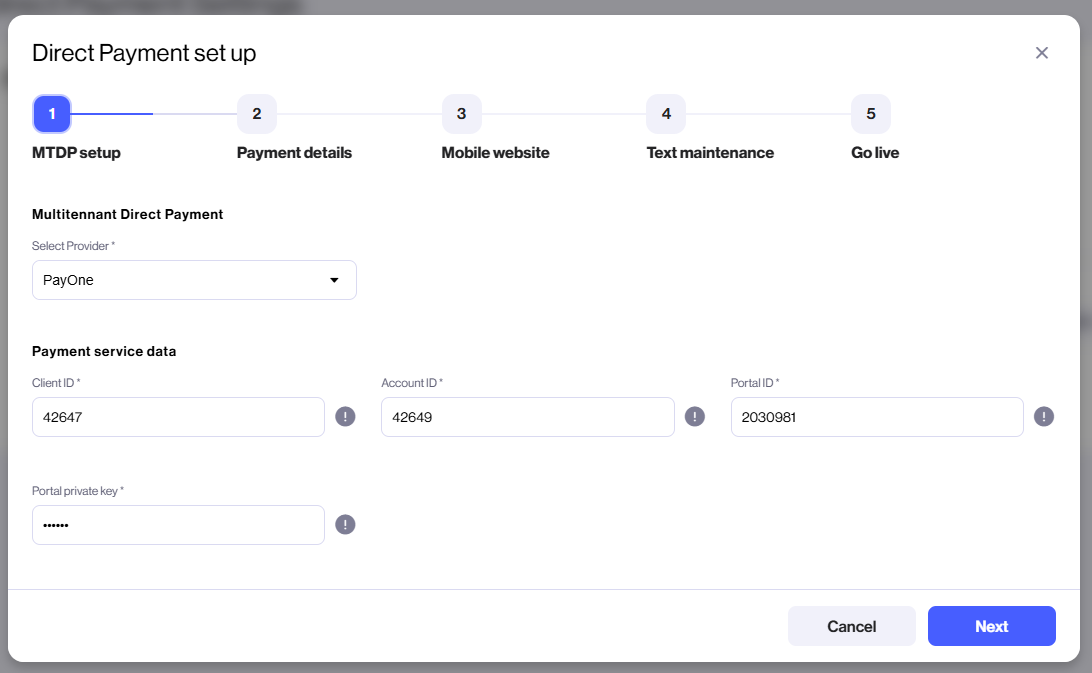1092x673 pixels.
Task: Focus the Client ID input field
Action: (178, 417)
